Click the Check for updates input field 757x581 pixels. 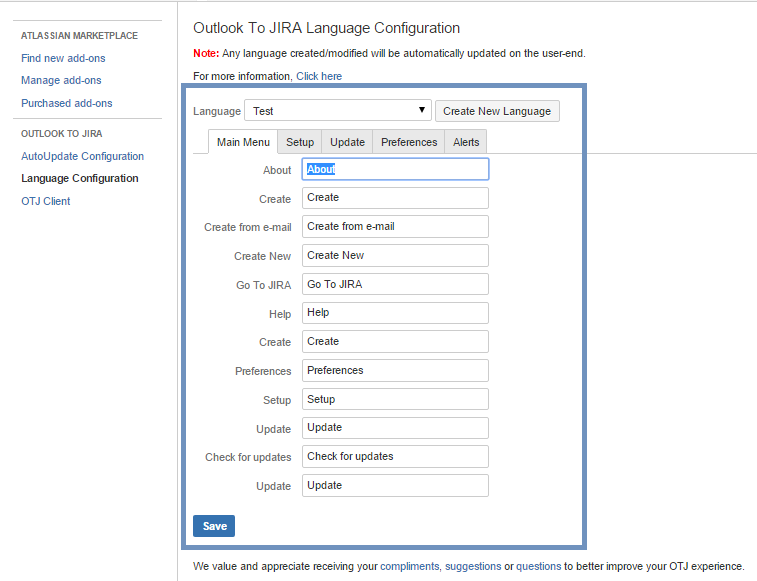click(395, 456)
